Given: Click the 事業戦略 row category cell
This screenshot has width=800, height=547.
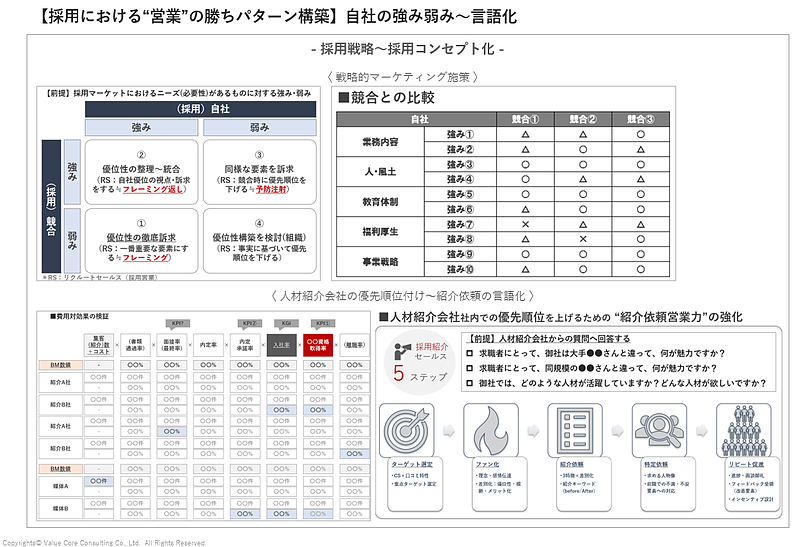Looking at the screenshot, I should pyautogui.click(x=381, y=262).
